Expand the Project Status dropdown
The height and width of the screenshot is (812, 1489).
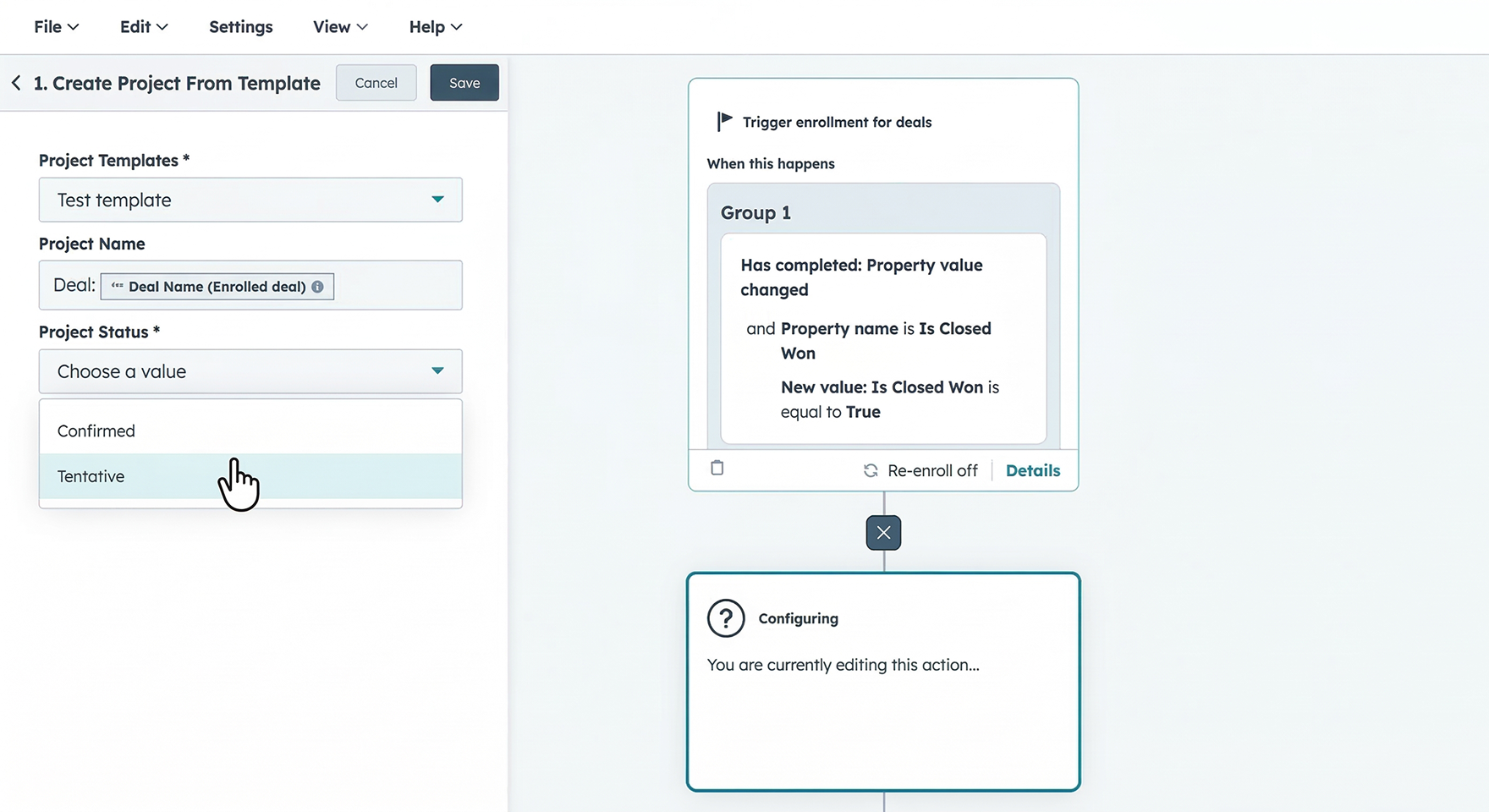(250, 372)
